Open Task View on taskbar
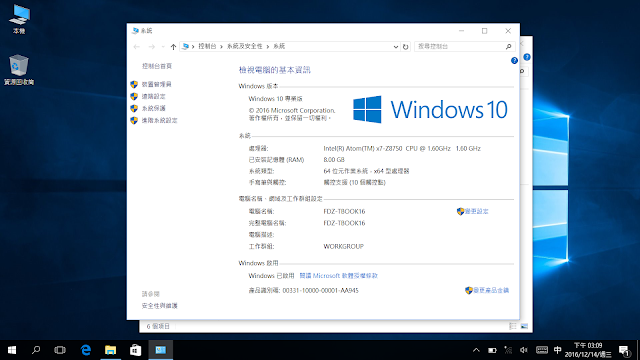This screenshot has width=640, height=360. (x=60, y=350)
